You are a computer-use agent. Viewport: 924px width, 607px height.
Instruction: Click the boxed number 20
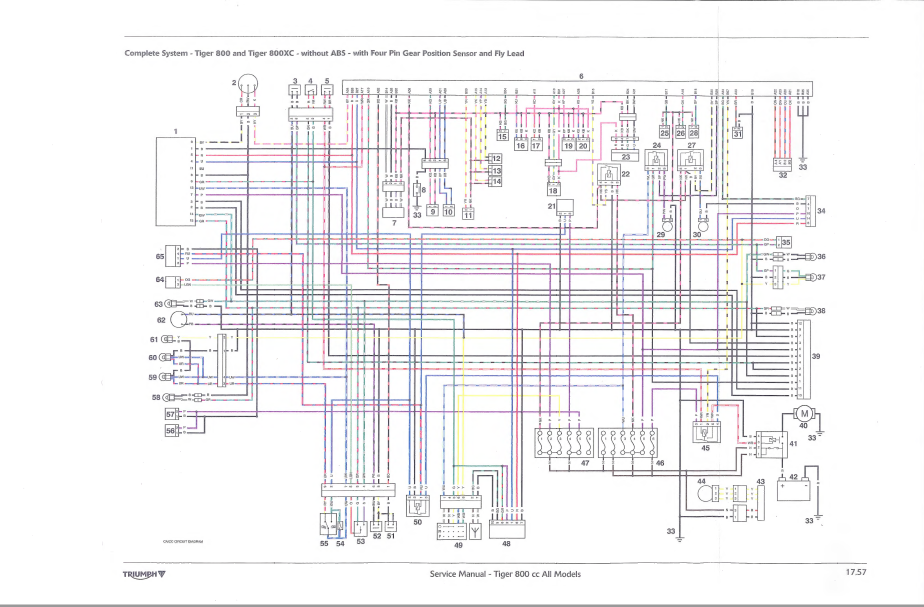point(582,145)
